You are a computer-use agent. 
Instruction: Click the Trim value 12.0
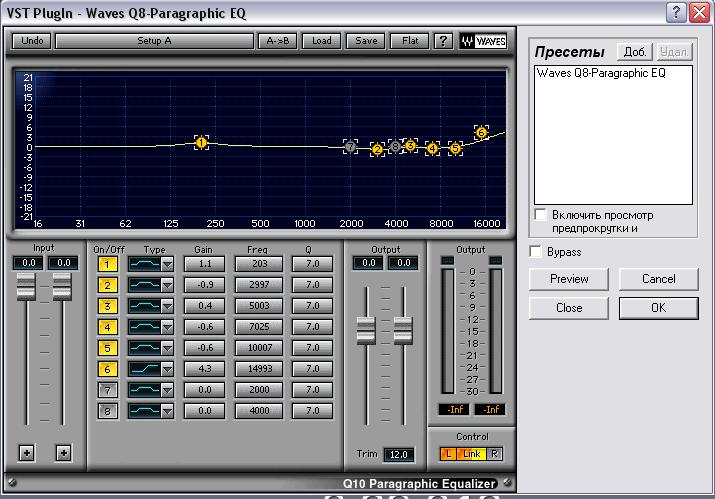399,454
